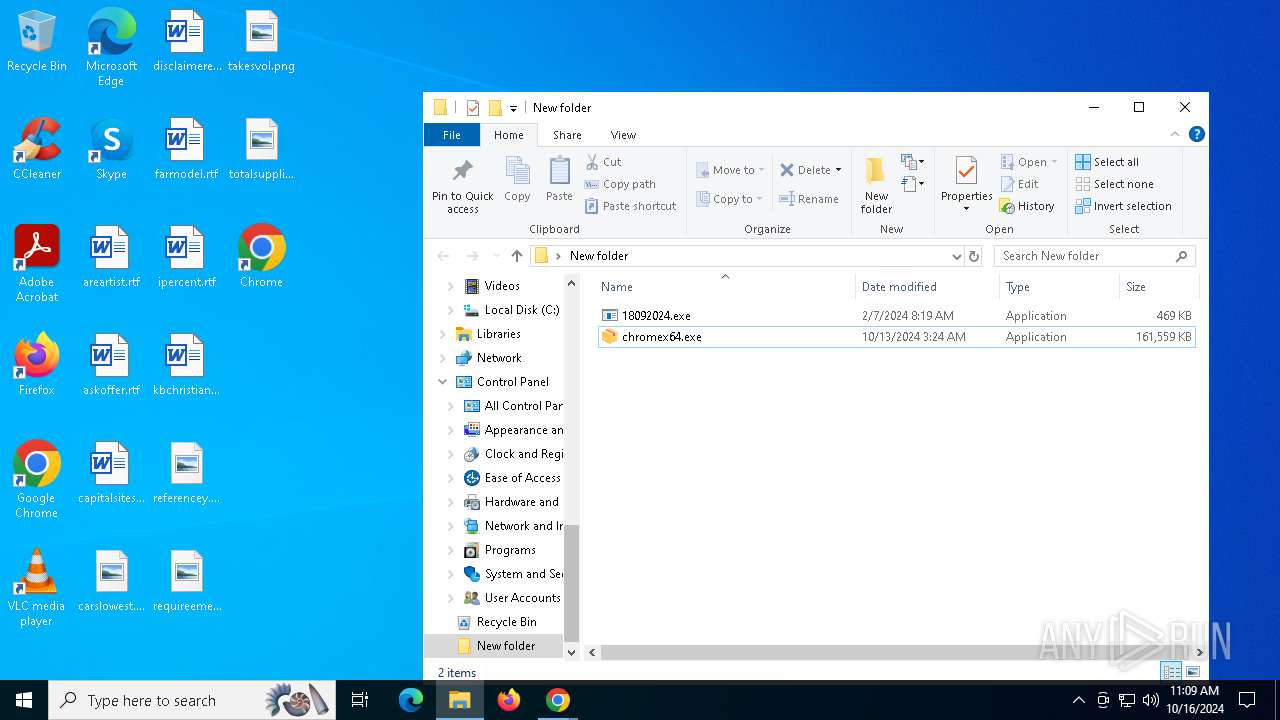Sort by Date modified column header

coord(928,287)
